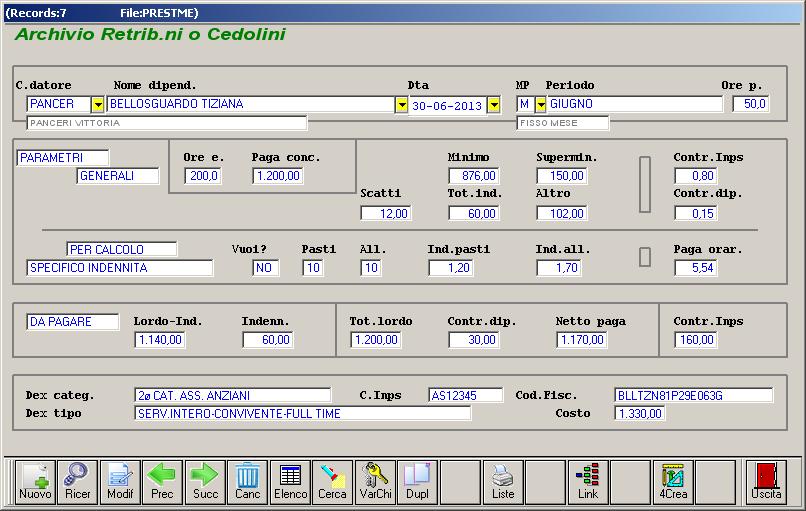This screenshot has height=511, width=806.
Task: Click the Link diagram icon
Action: [588, 482]
